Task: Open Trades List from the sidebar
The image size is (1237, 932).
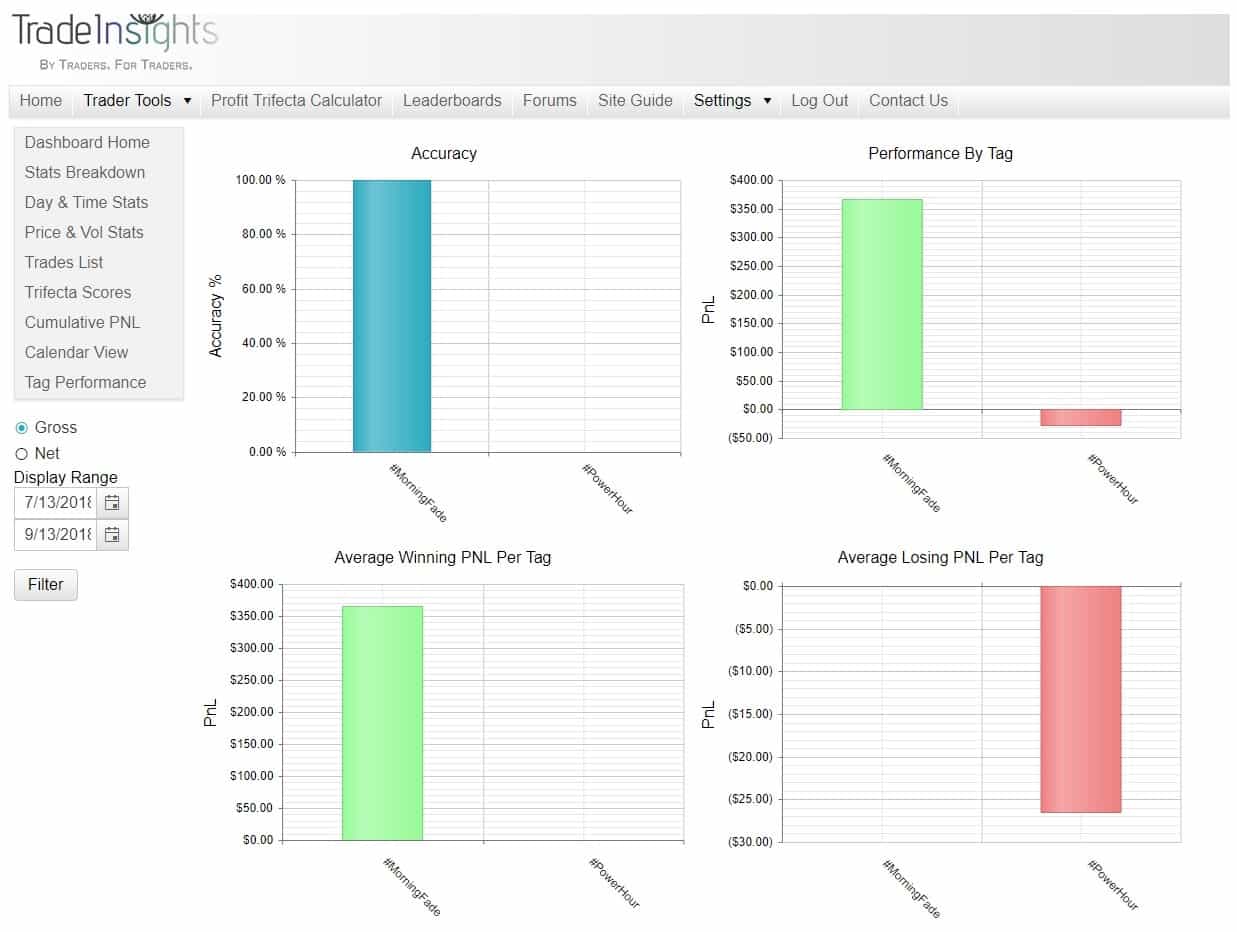Action: (x=63, y=262)
